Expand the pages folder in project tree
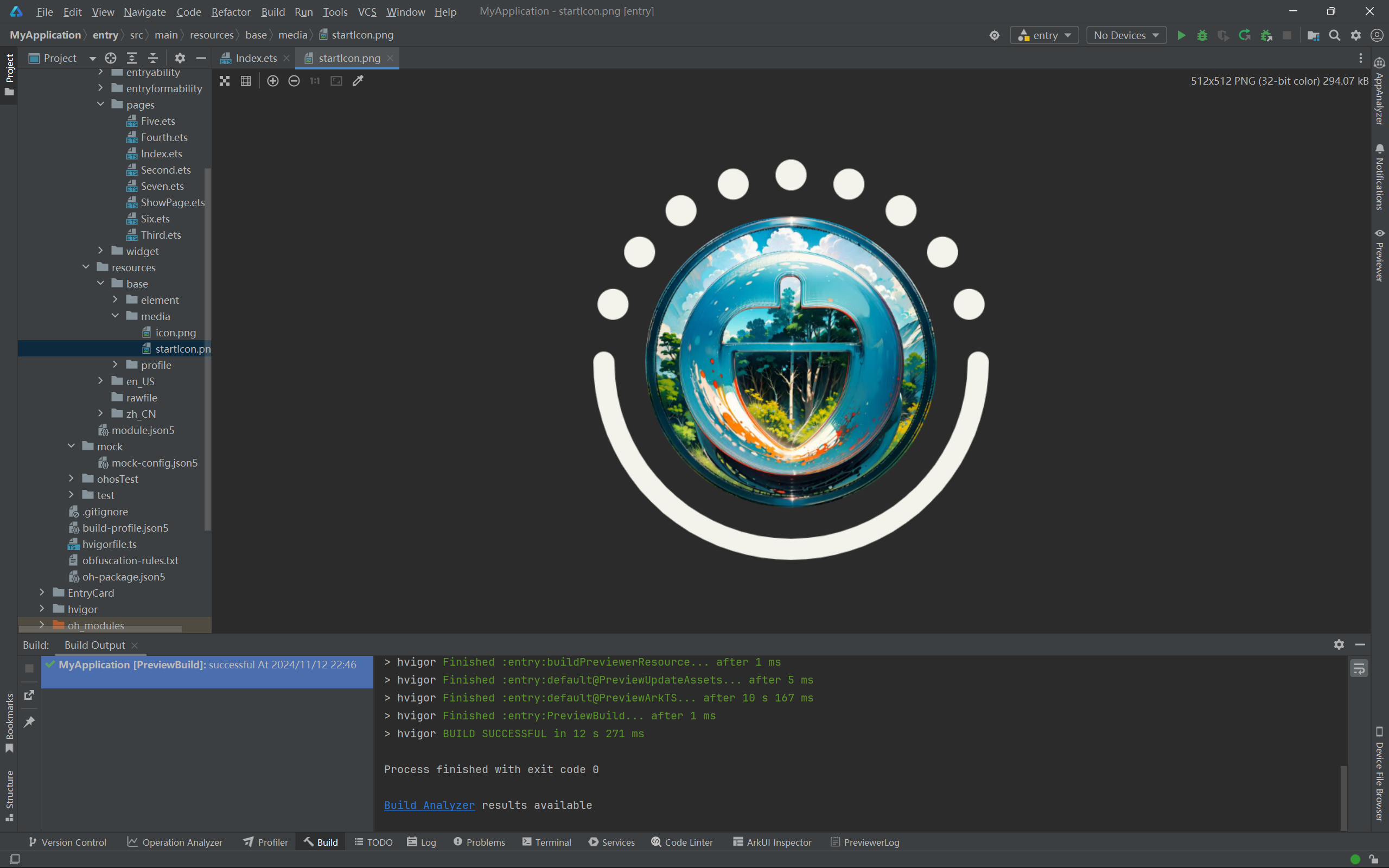Screen dimensions: 1389x868 point(101,105)
